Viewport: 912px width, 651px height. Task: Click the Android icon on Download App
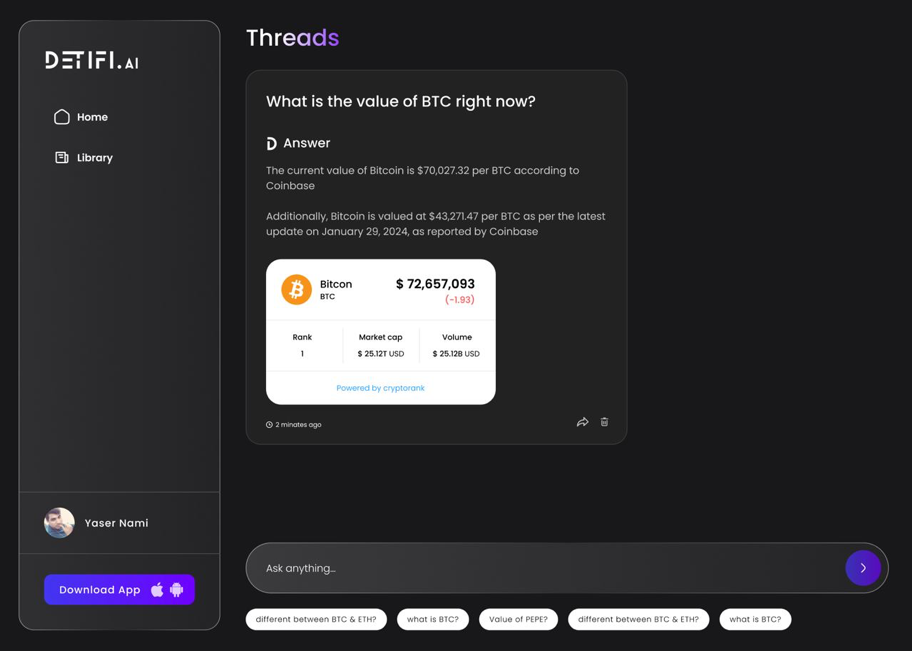tap(177, 590)
